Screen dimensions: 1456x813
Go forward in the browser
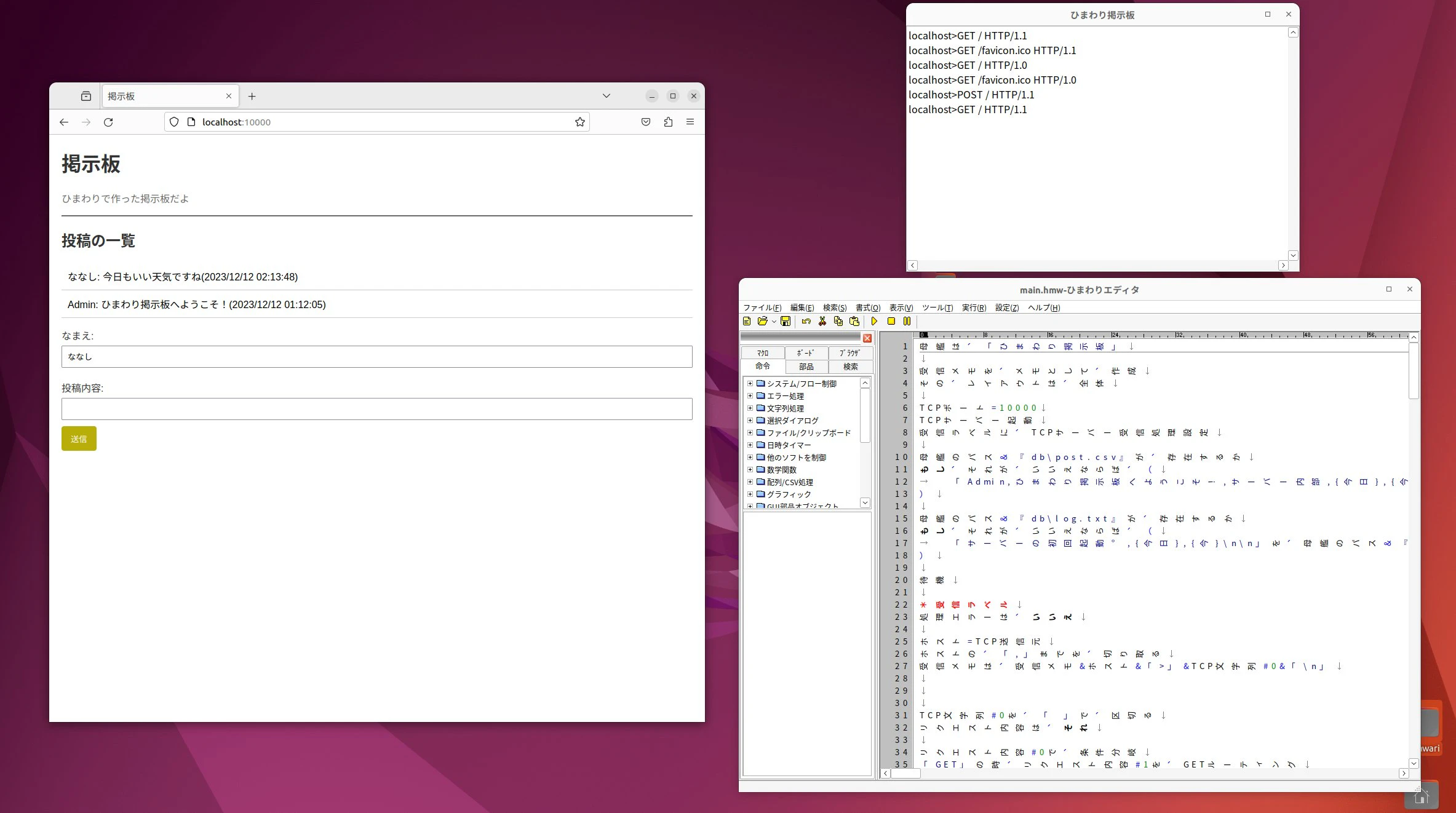tap(86, 122)
